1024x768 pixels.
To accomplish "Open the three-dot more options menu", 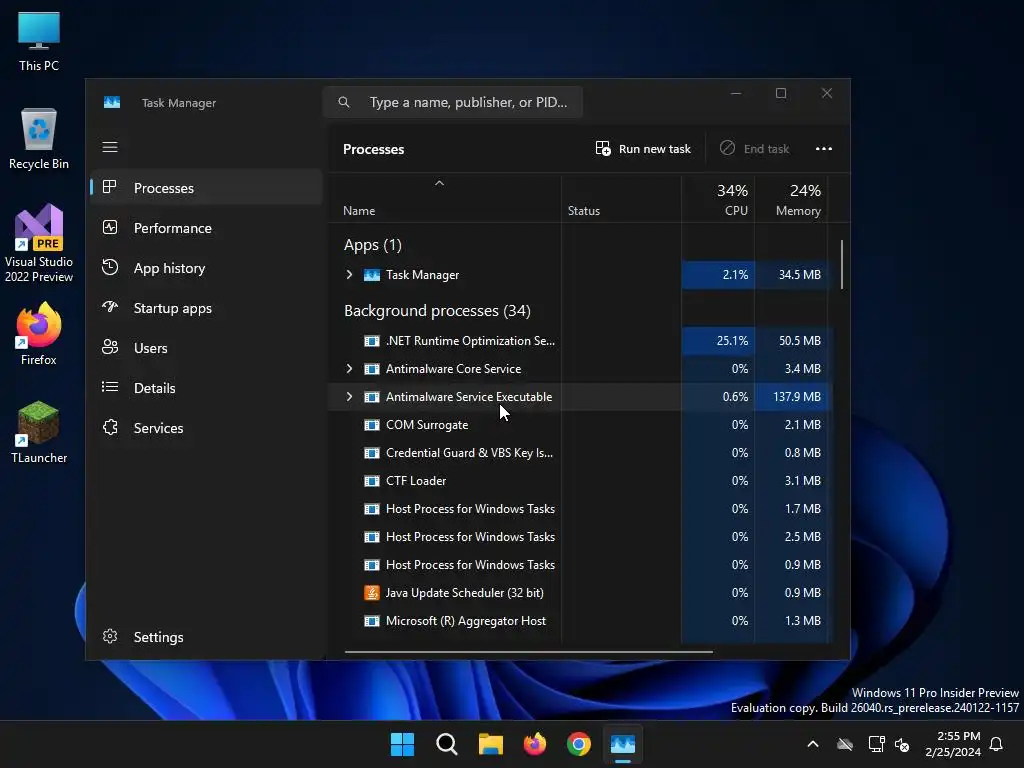I will 824,149.
